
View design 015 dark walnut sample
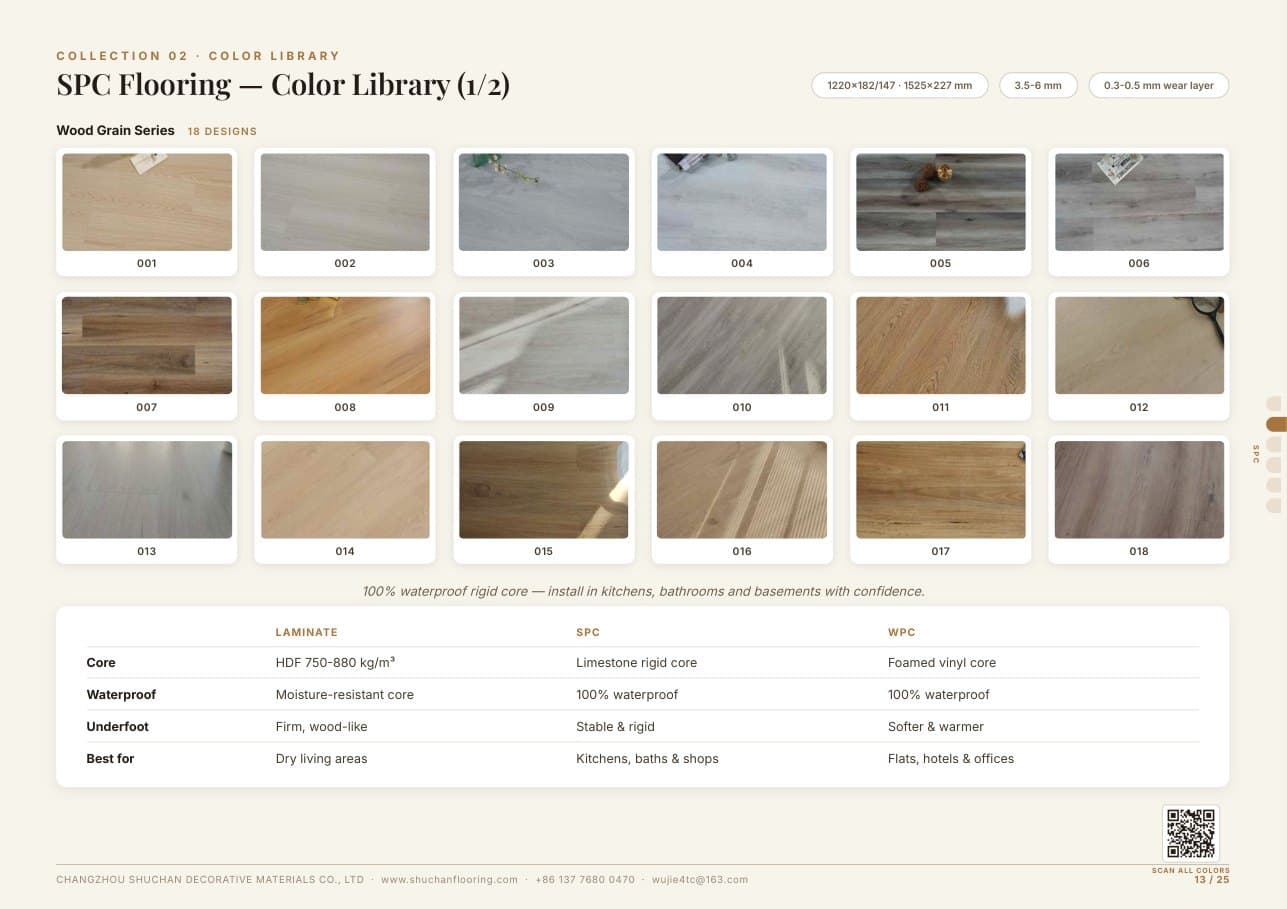point(544,490)
